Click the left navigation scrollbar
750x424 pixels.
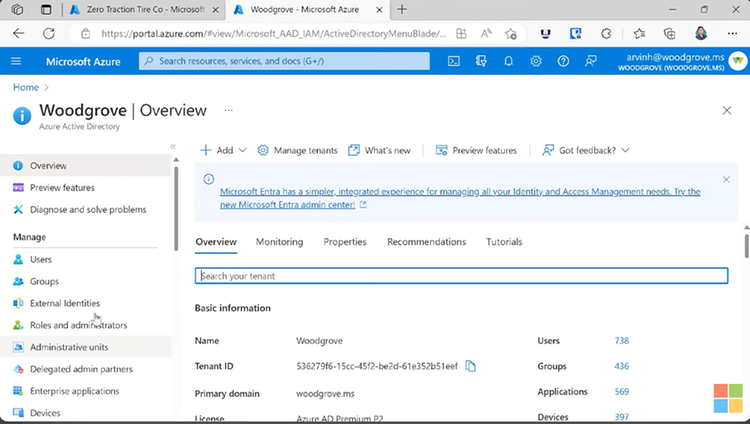coord(176,208)
